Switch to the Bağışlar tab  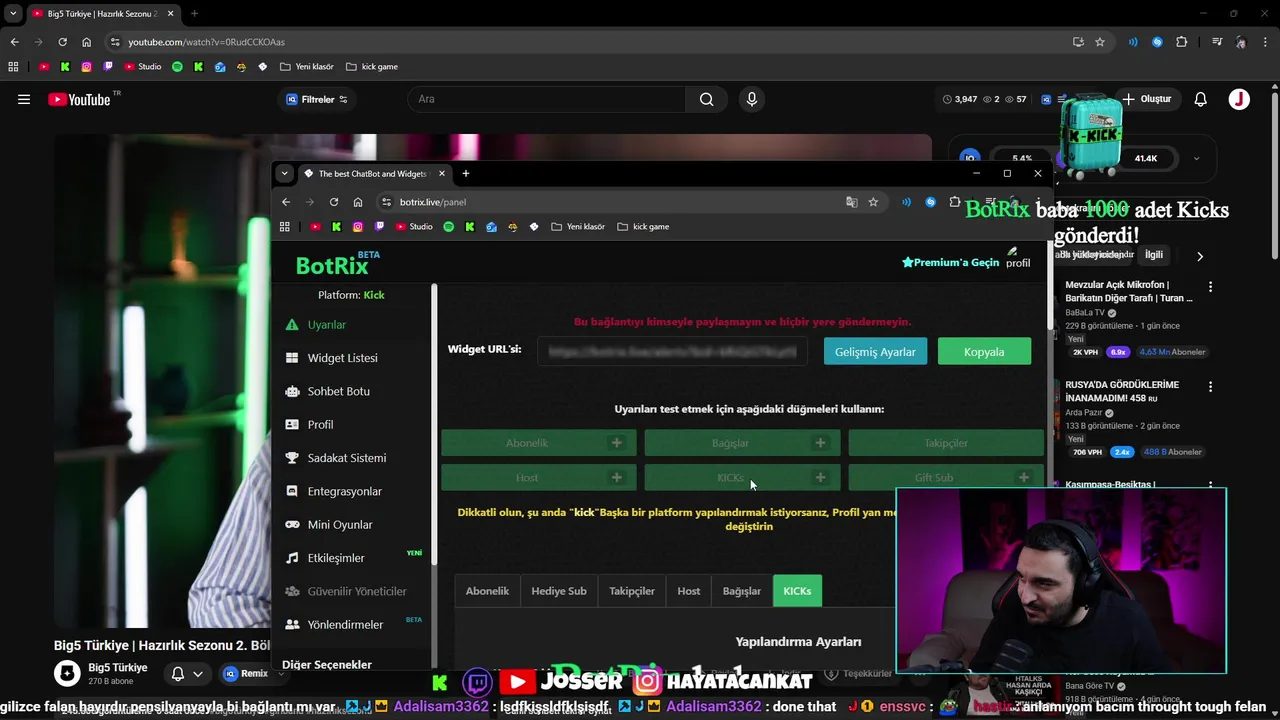[x=742, y=591]
